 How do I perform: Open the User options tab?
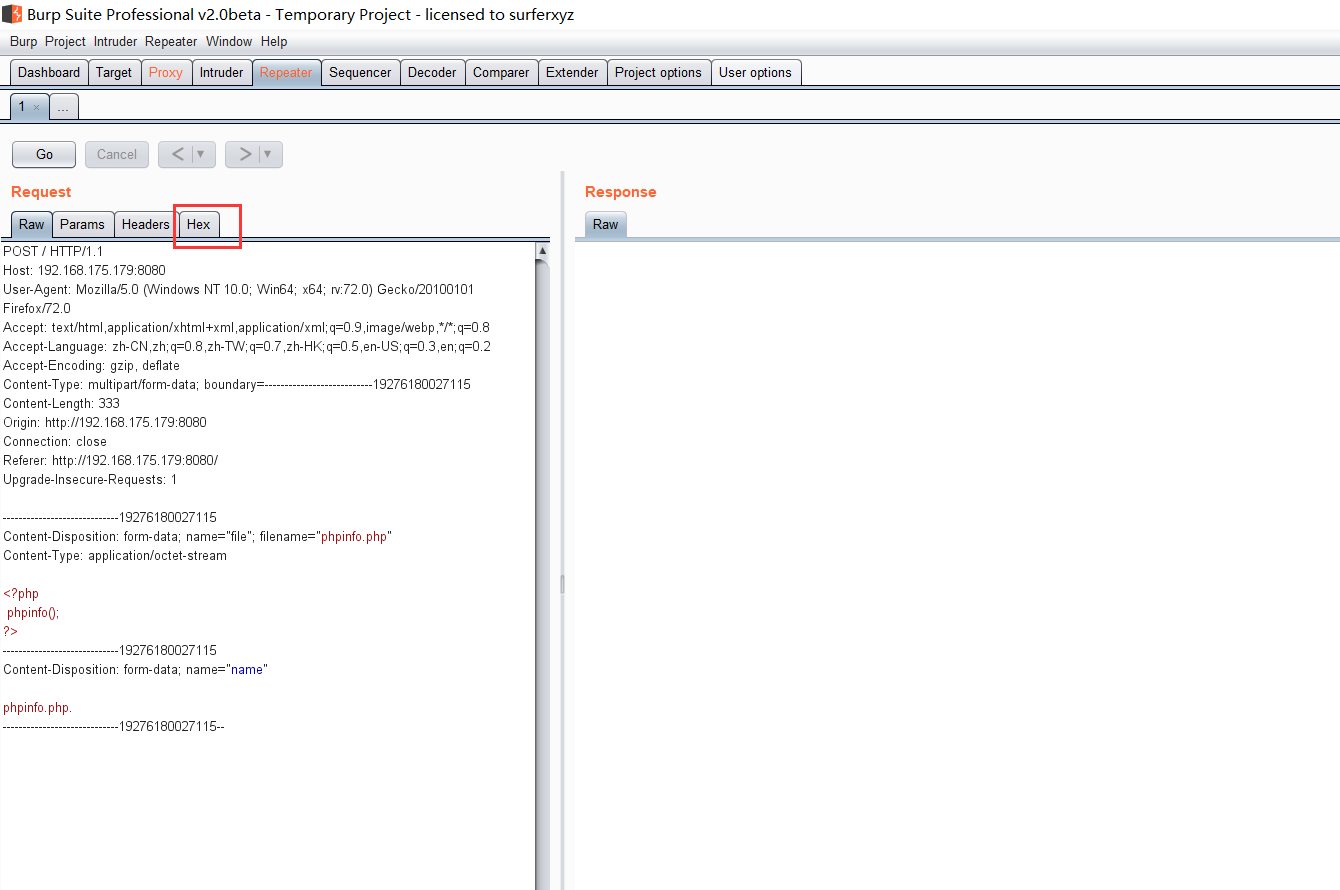[x=755, y=73]
